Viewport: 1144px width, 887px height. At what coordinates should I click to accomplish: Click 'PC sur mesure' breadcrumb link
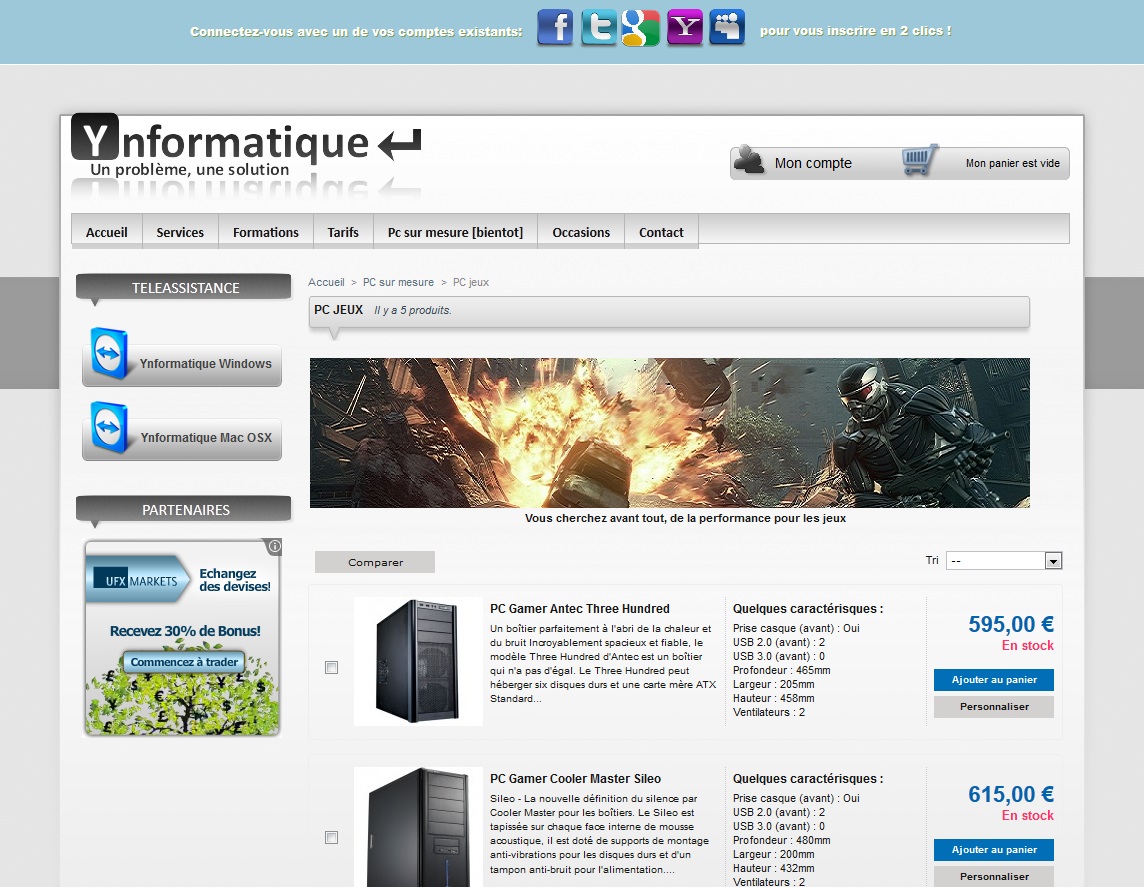(398, 282)
